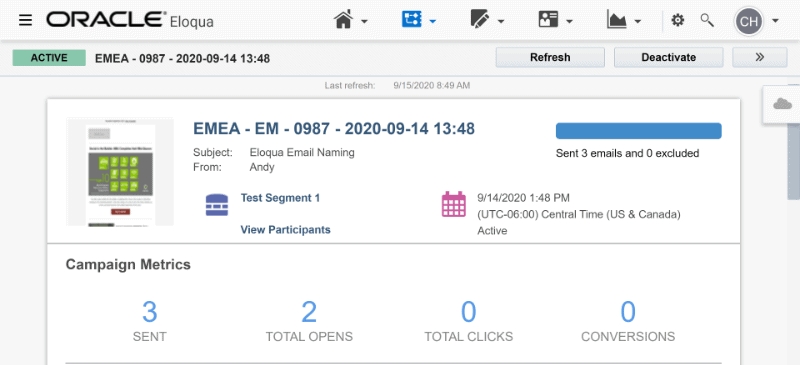Click the blue send progress bar

click(638, 131)
